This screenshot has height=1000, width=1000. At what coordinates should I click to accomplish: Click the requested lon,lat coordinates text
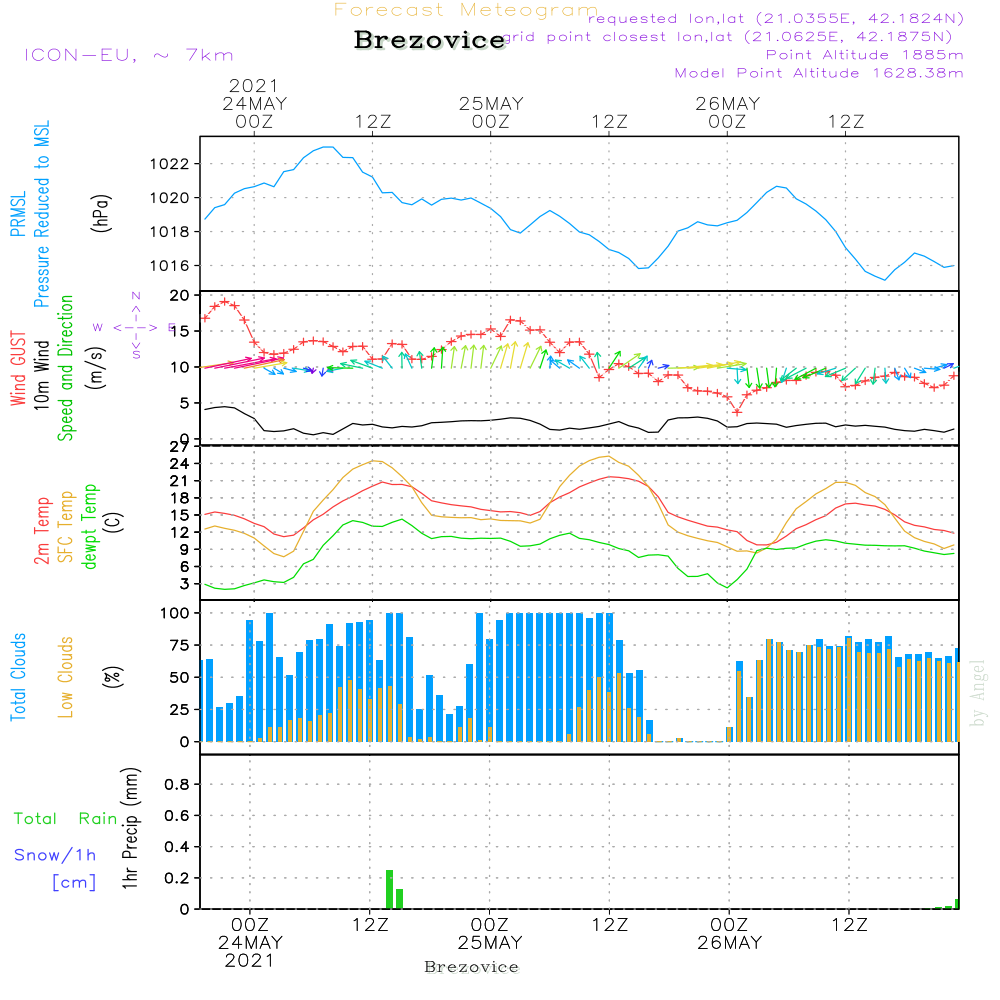776,19
